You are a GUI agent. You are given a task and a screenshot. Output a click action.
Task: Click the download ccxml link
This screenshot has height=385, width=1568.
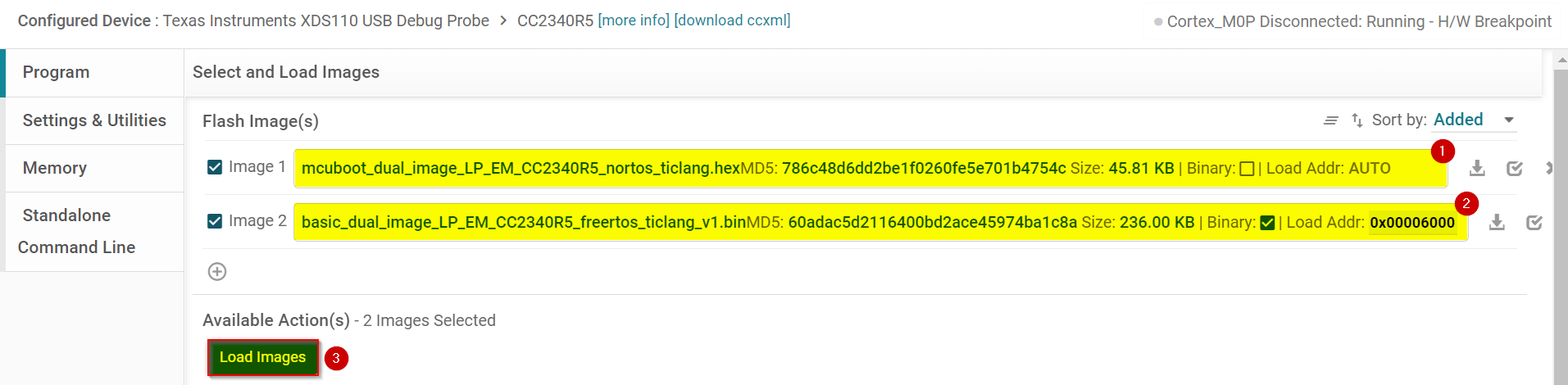click(732, 20)
